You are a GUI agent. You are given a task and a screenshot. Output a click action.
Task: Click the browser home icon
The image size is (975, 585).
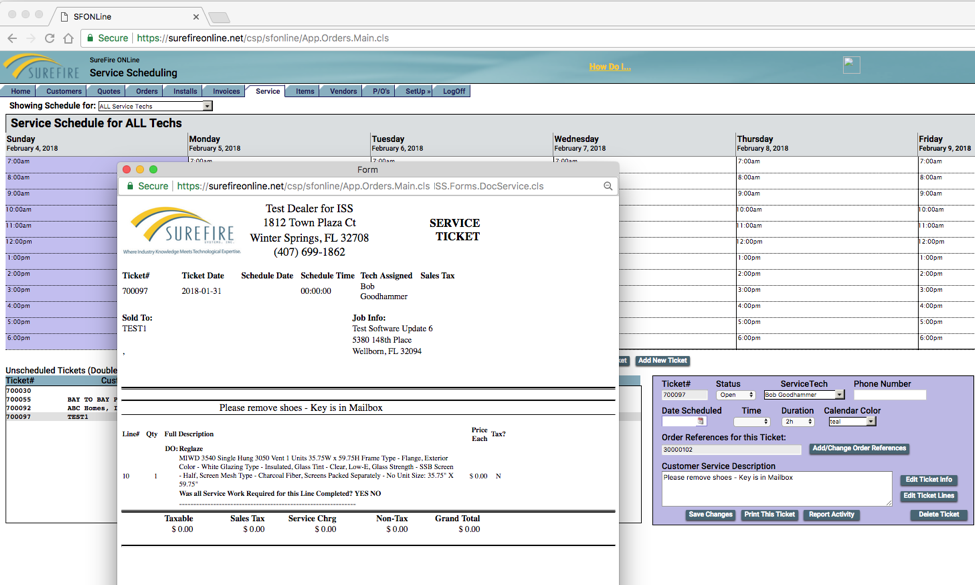tap(68, 39)
